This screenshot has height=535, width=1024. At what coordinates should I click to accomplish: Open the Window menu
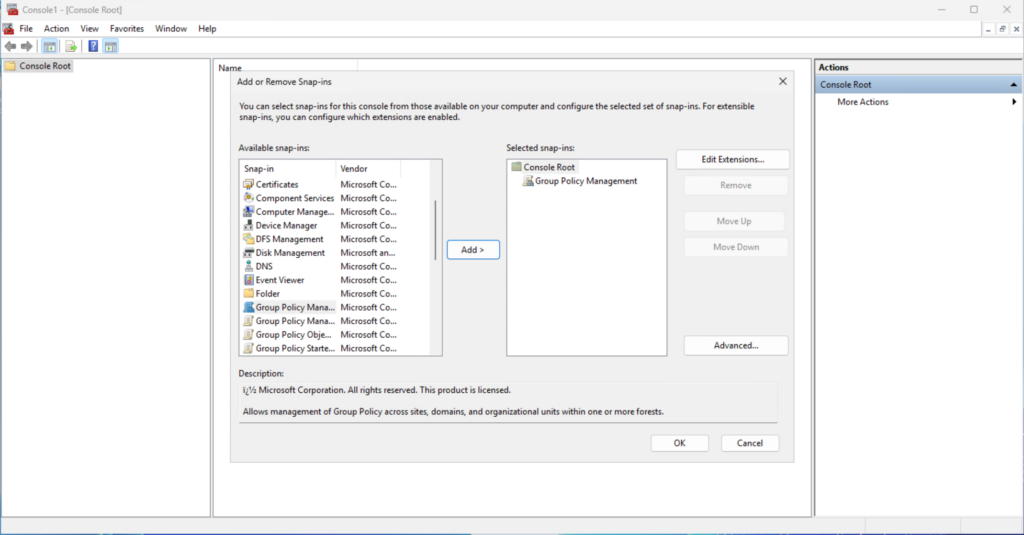coord(170,29)
